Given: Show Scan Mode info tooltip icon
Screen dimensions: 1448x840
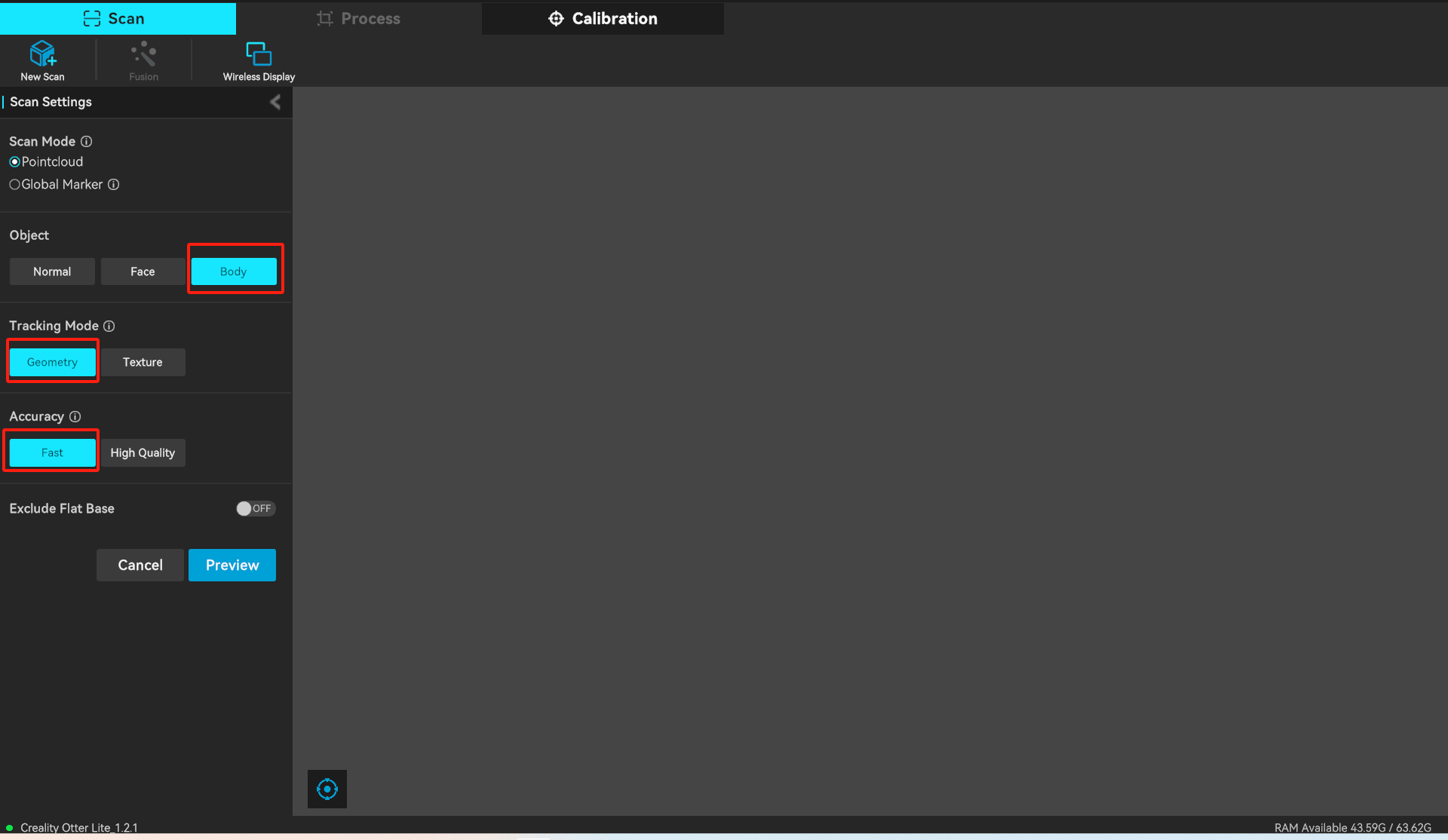Looking at the screenshot, I should [87, 142].
